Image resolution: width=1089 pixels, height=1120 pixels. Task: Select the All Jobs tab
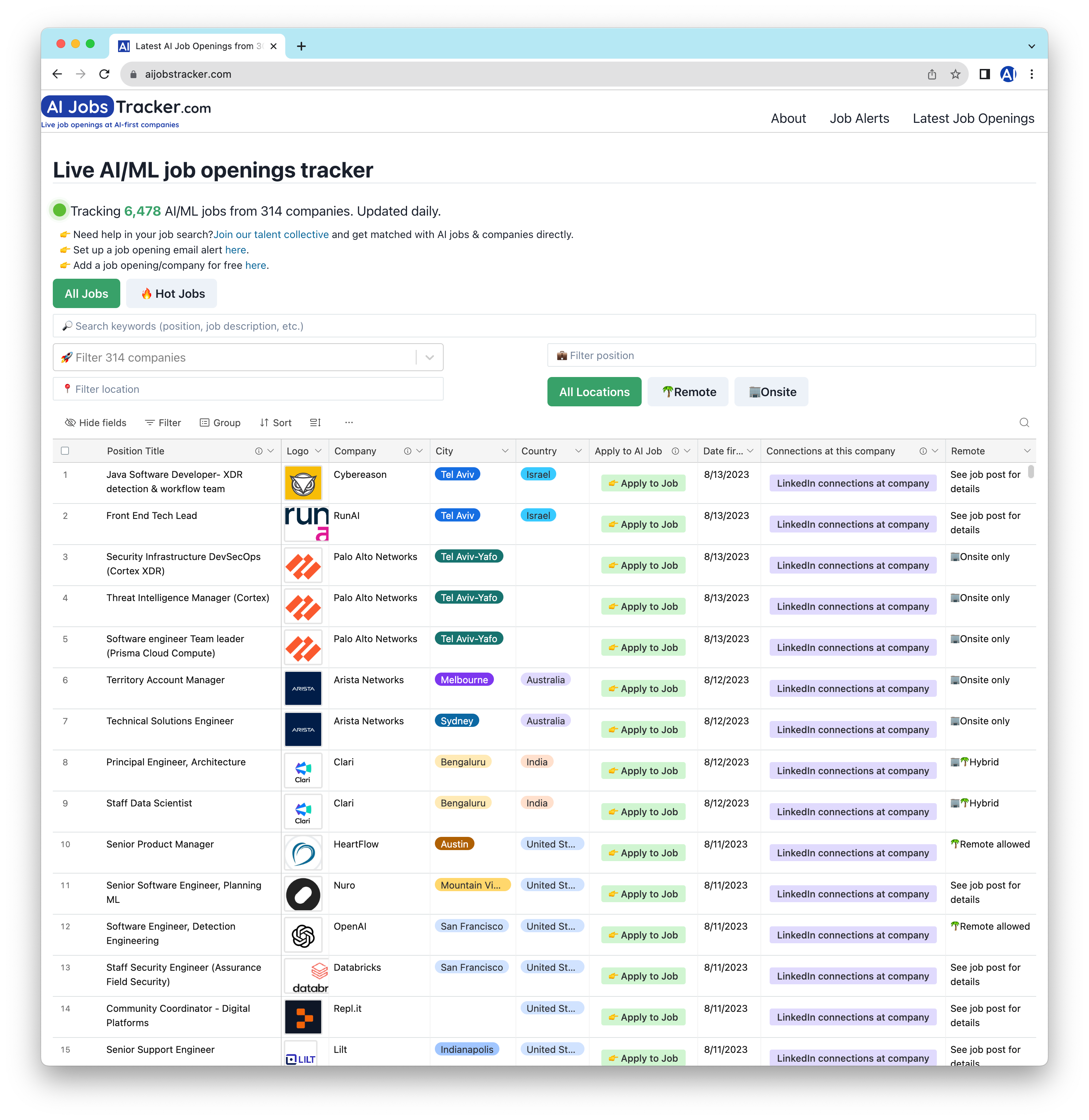point(87,293)
